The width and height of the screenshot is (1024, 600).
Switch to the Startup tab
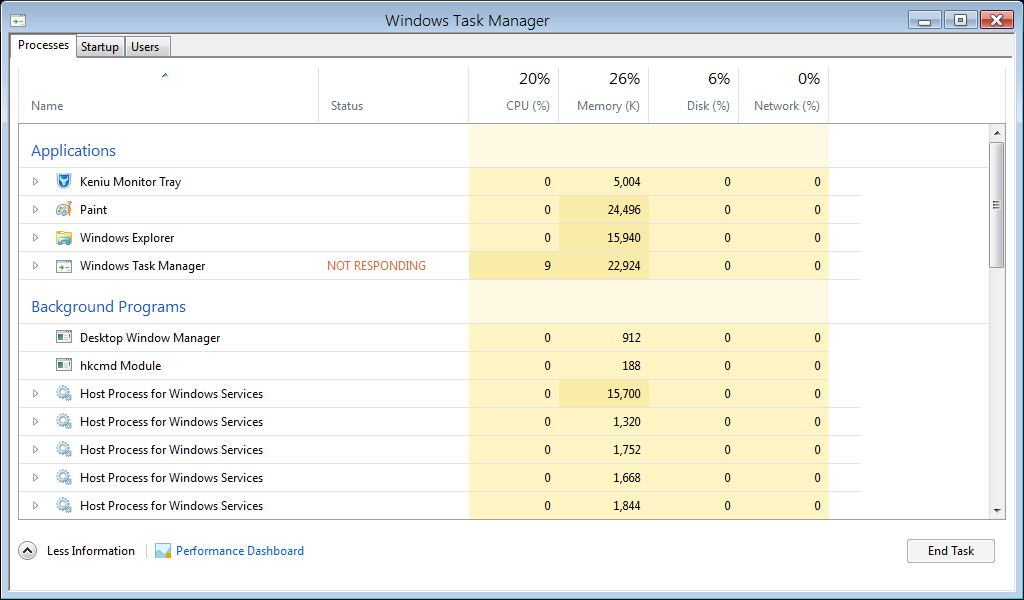pyautogui.click(x=100, y=47)
